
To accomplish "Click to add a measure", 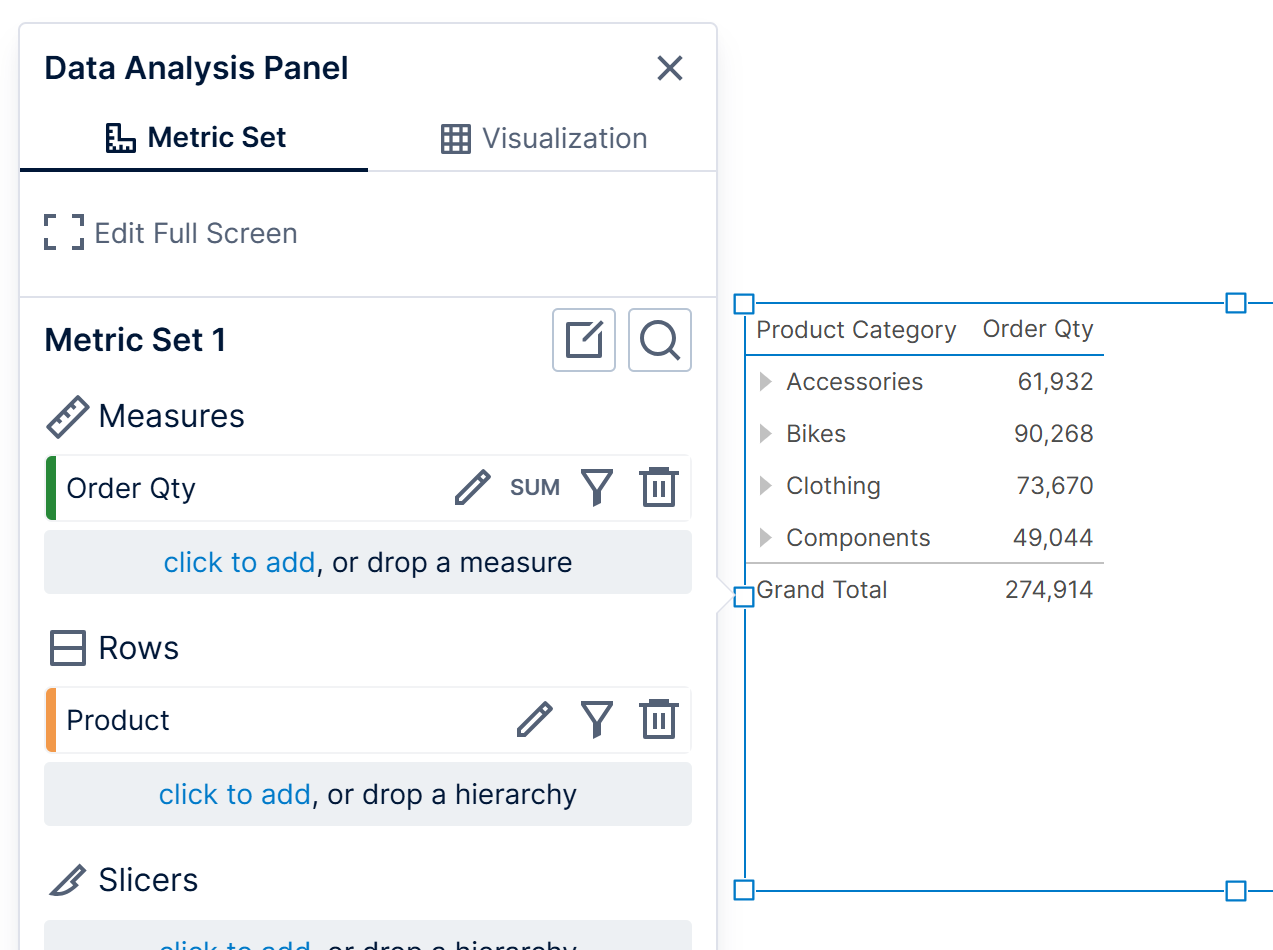I will pos(239,562).
